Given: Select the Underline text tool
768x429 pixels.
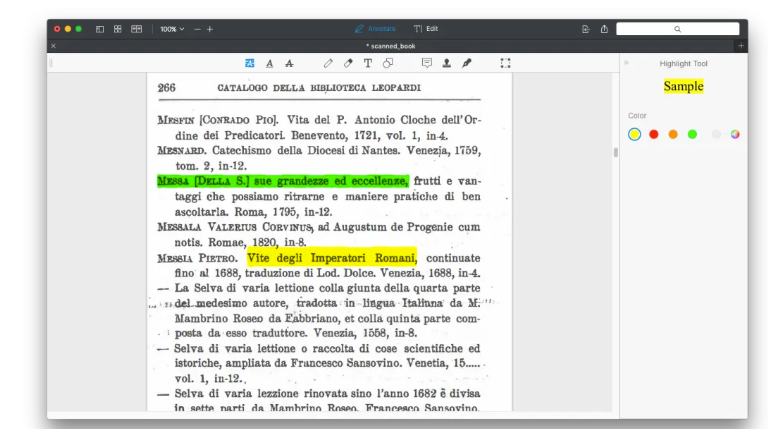Looking at the screenshot, I should click(x=270, y=63).
